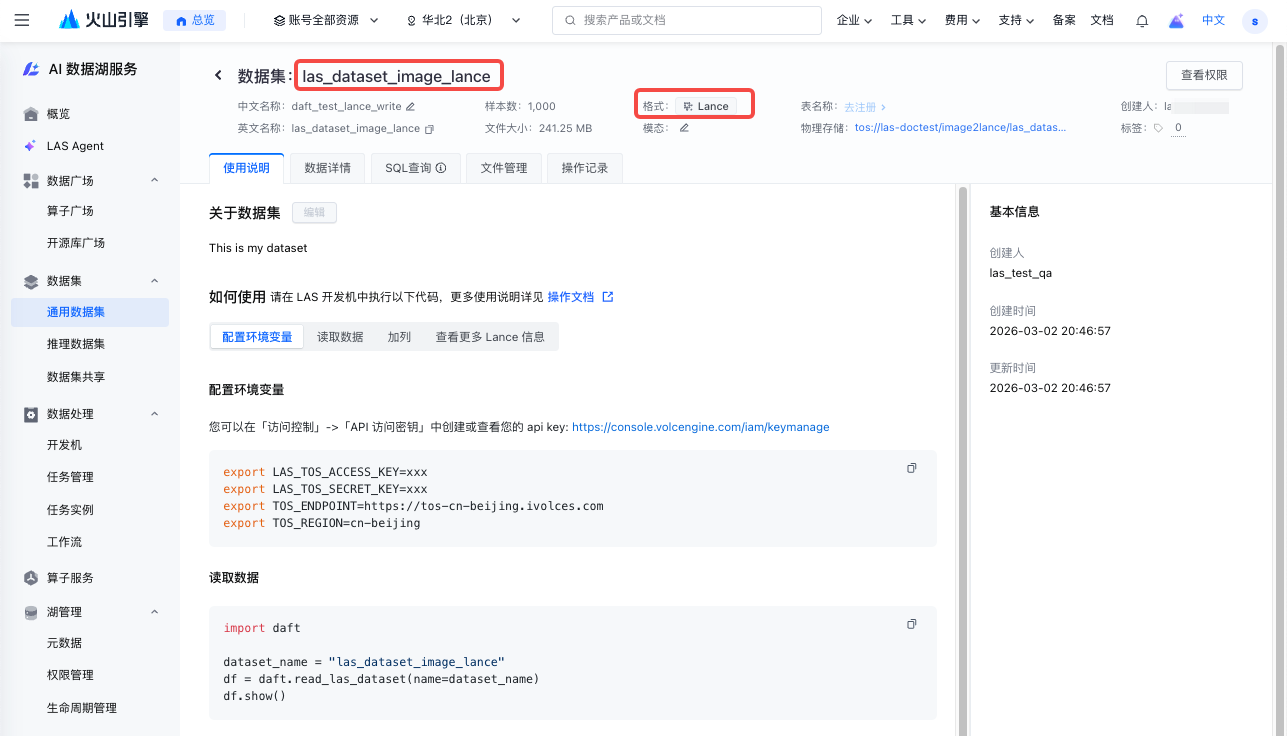Select the 加列 code tab
This screenshot has width=1287, height=736.
399,337
